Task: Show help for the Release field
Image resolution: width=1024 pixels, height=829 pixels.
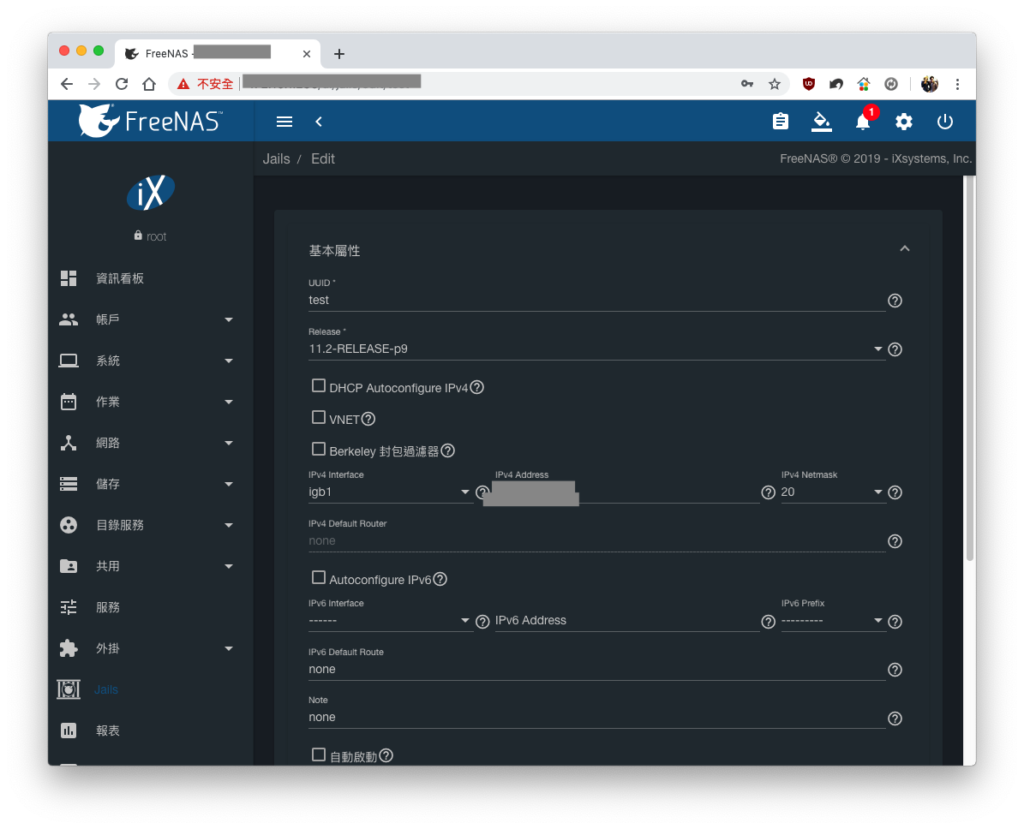Action: click(x=895, y=349)
